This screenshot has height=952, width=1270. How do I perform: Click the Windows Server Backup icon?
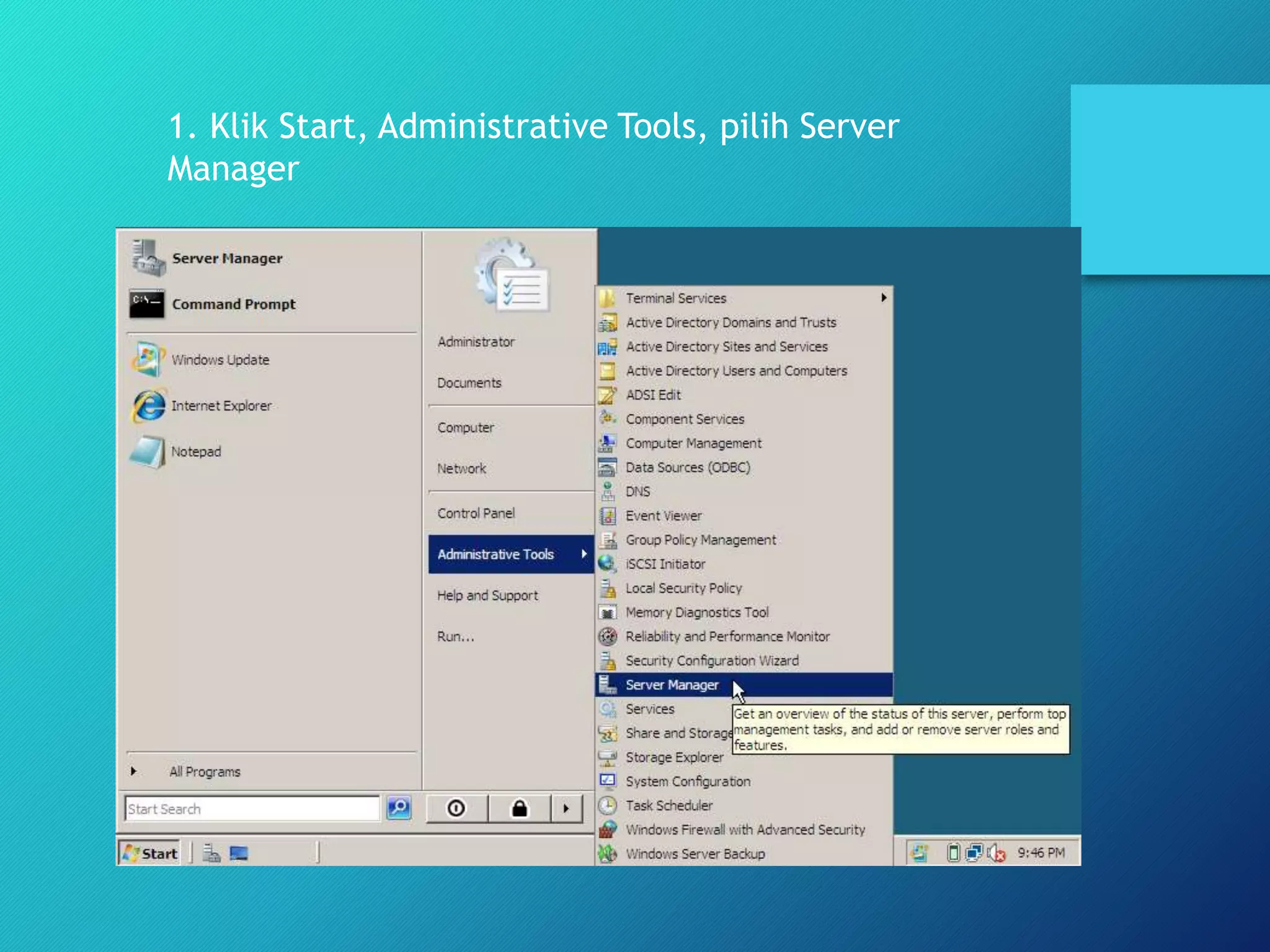(x=608, y=854)
